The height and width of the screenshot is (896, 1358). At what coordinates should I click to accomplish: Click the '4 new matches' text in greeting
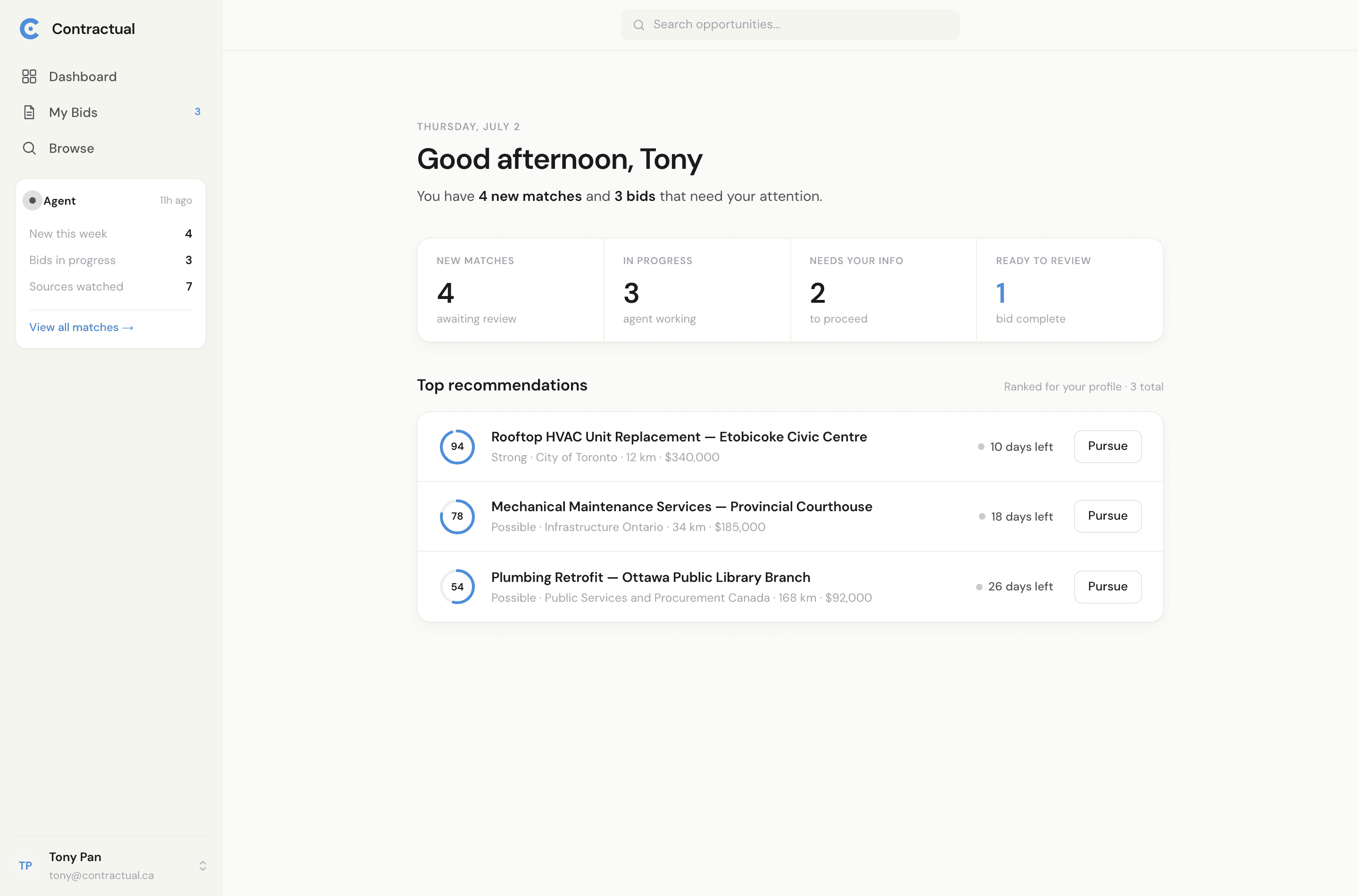click(x=530, y=196)
